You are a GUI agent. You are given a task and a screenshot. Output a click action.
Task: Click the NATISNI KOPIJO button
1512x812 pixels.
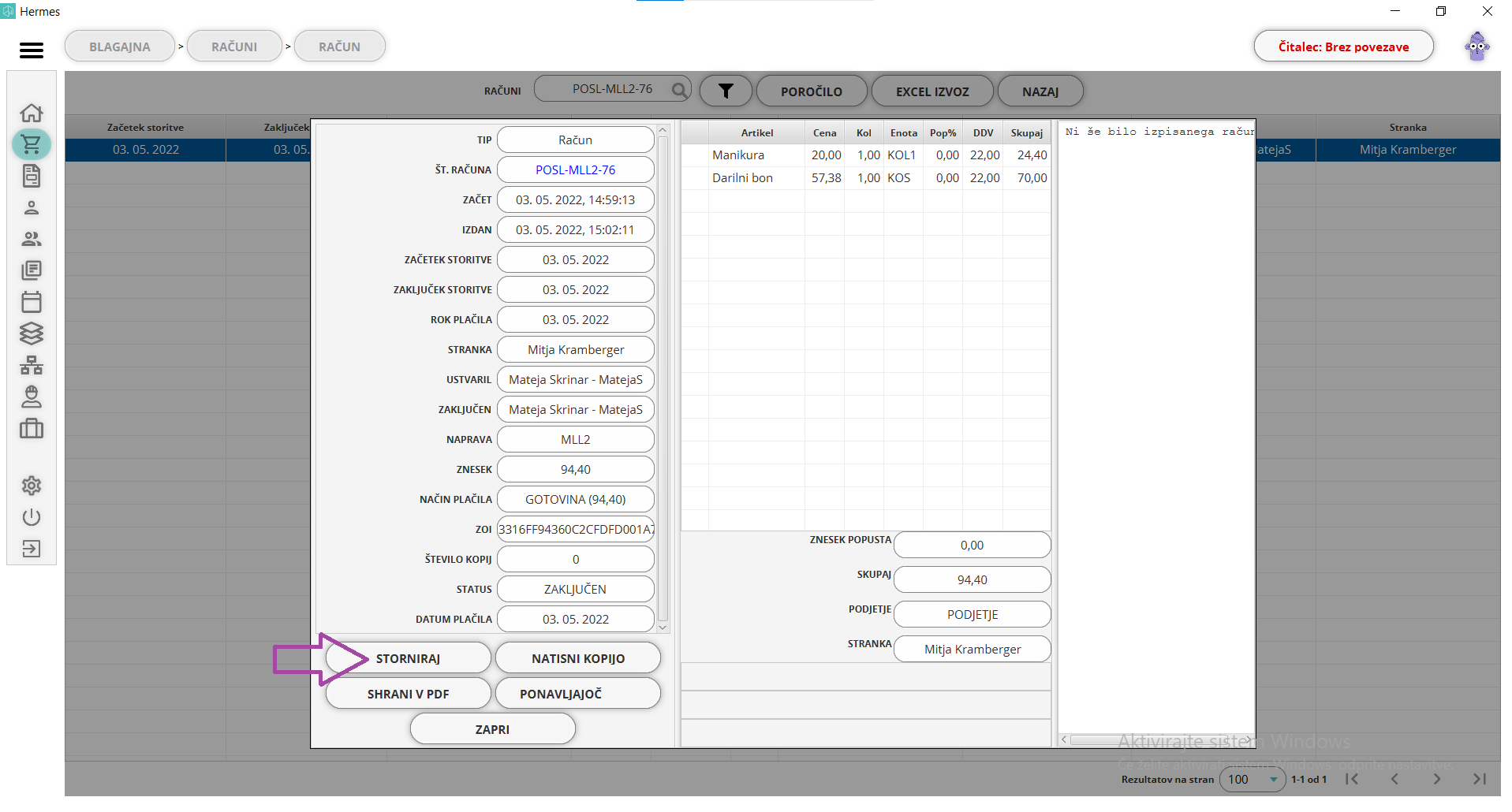578,658
